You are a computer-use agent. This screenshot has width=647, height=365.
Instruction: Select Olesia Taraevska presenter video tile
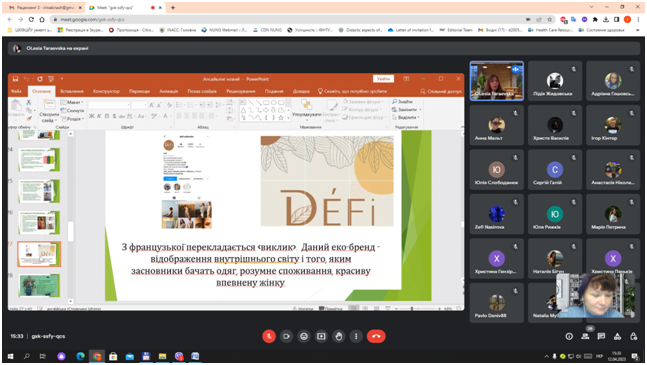(497, 81)
